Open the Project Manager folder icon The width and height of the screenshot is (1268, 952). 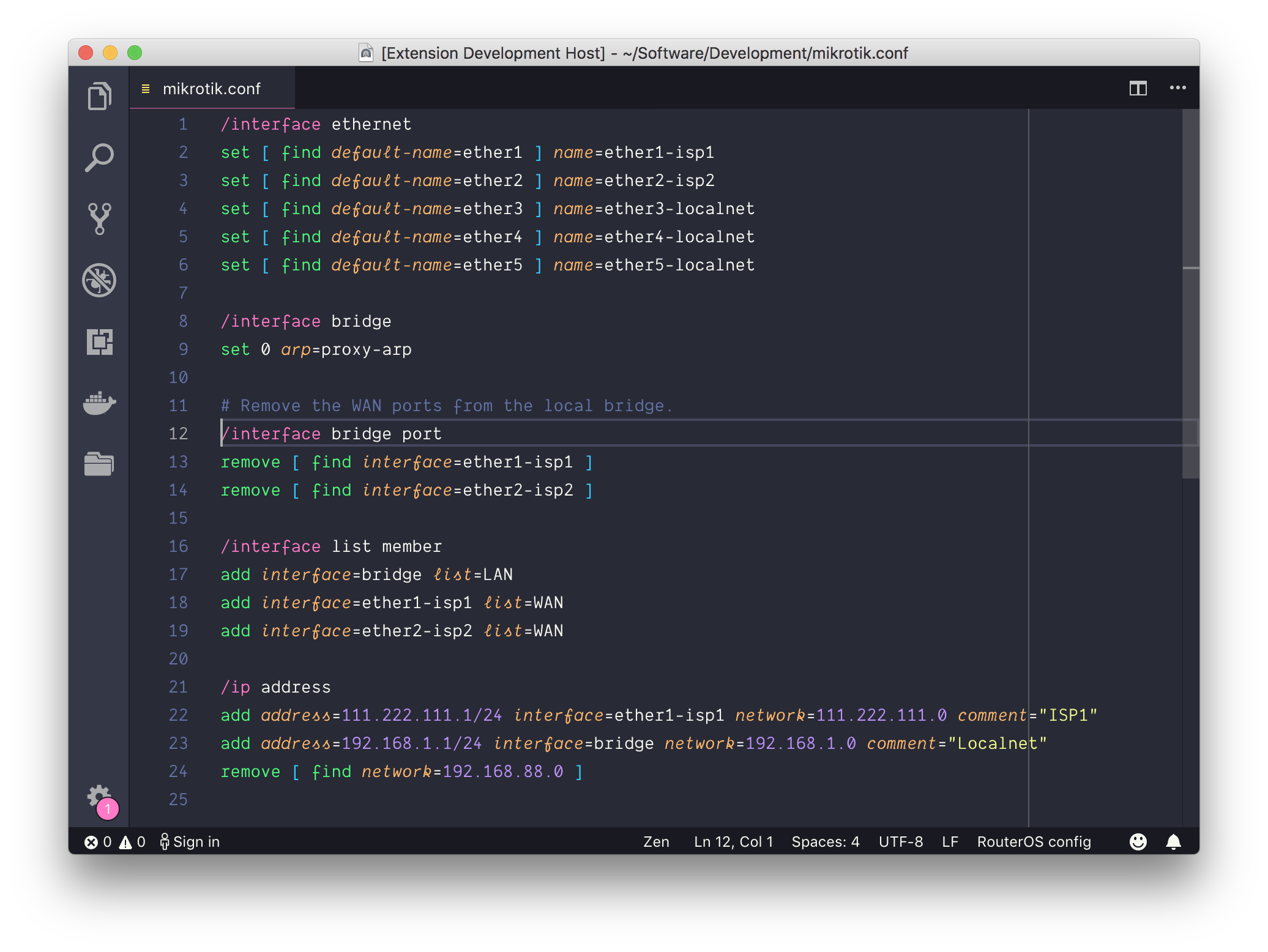(99, 464)
